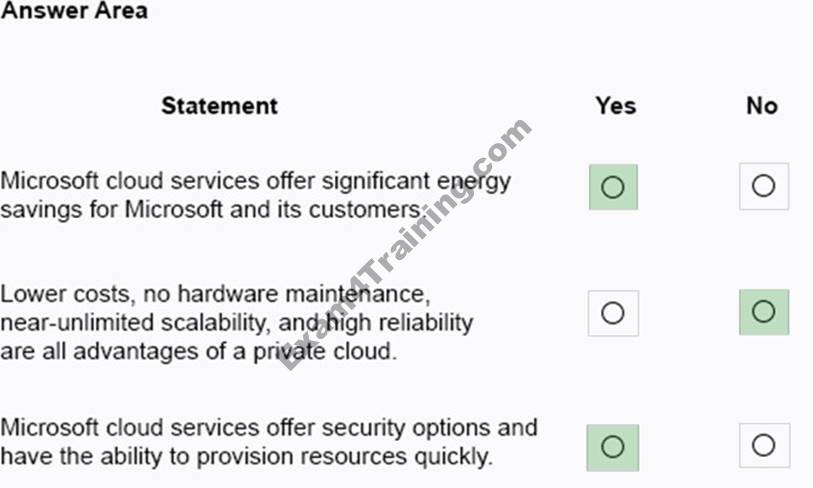Mark No for security options statement
The width and height of the screenshot is (813, 488).
764,445
